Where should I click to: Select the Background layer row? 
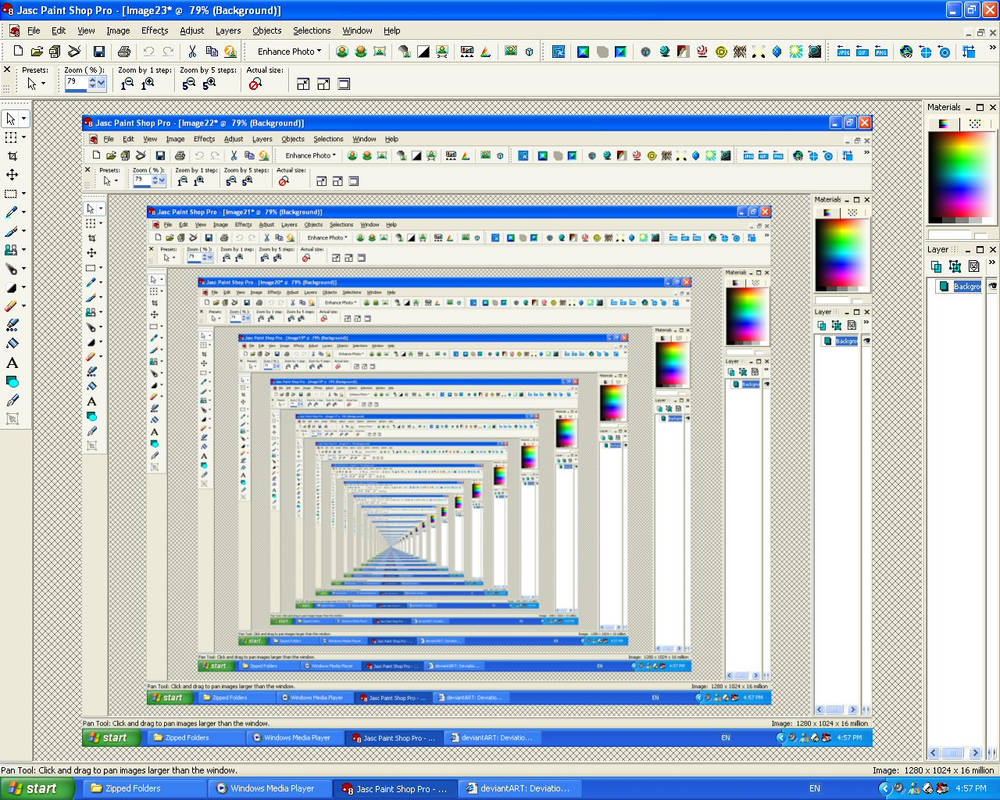(x=957, y=286)
